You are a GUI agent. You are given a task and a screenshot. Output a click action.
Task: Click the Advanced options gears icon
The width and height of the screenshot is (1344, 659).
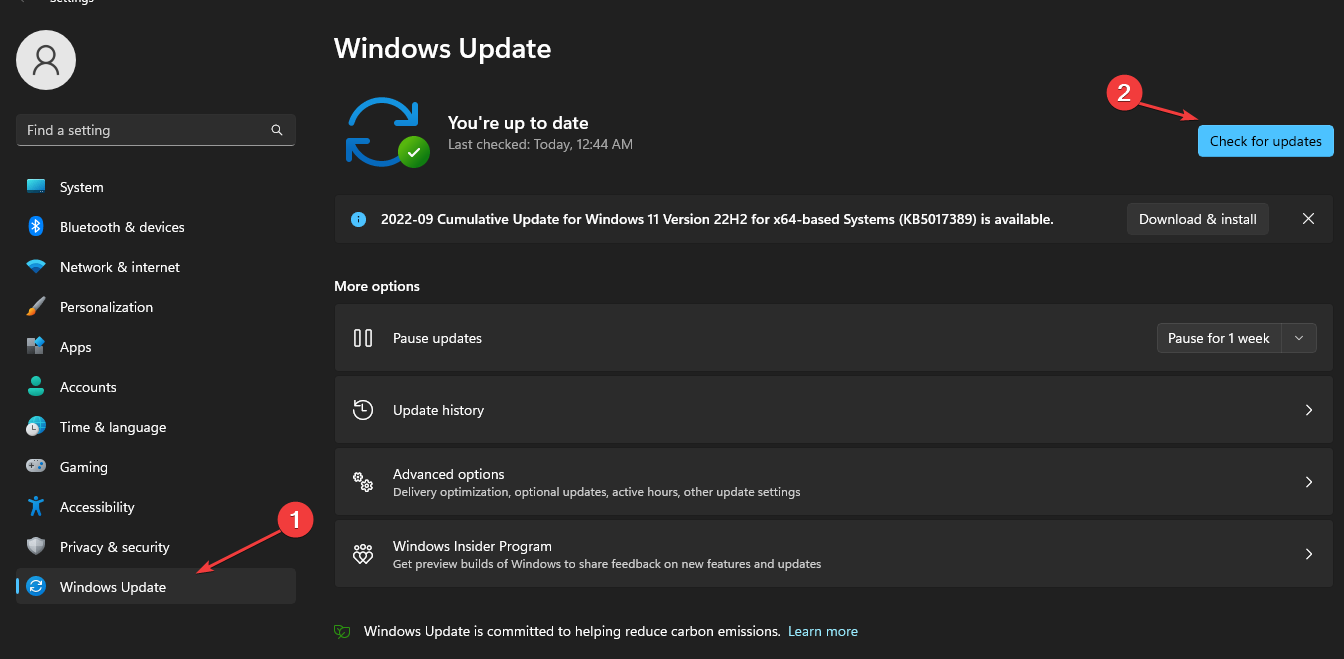click(x=363, y=482)
